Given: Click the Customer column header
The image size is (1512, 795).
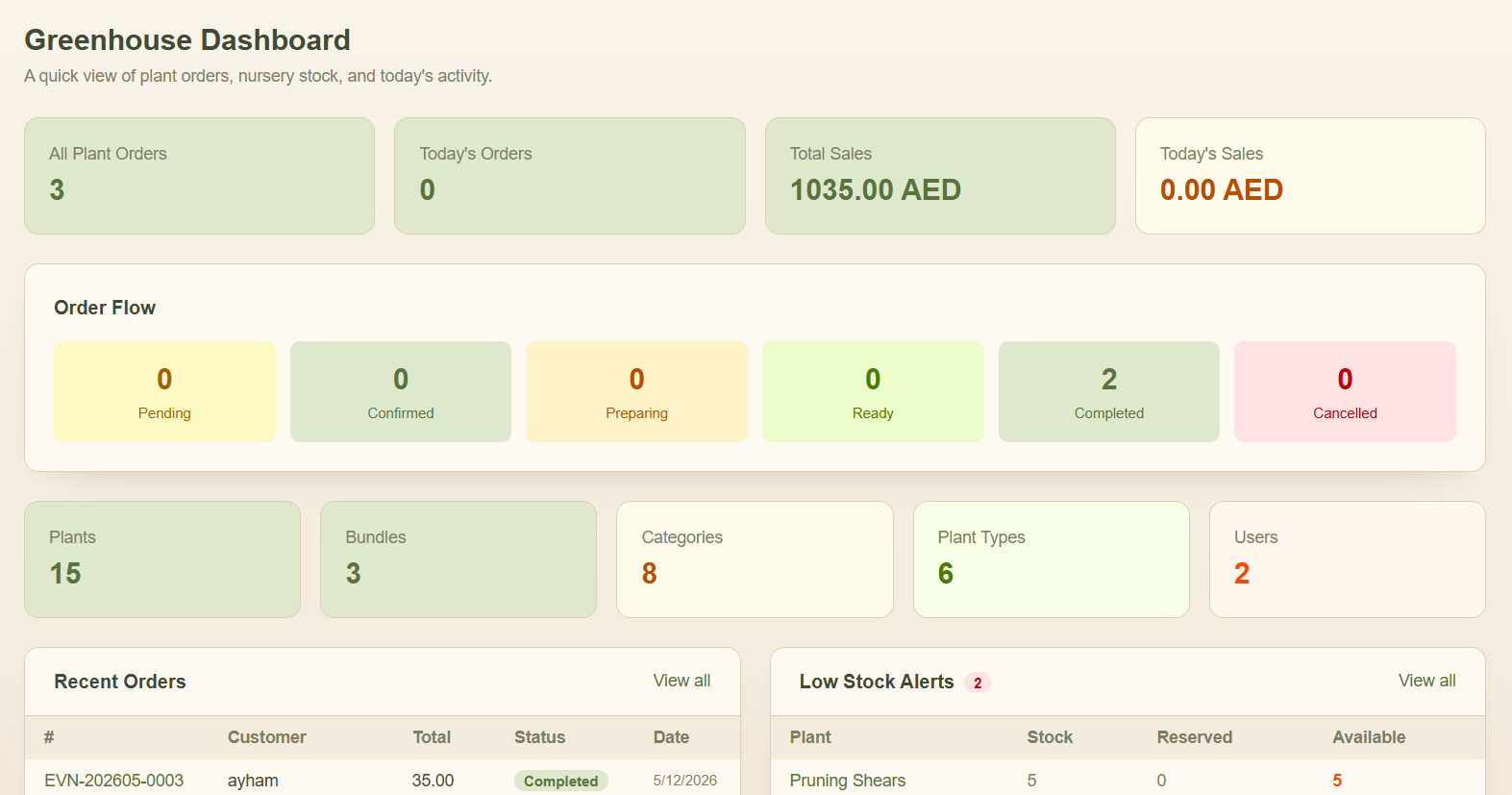Looking at the screenshot, I should 267,737.
